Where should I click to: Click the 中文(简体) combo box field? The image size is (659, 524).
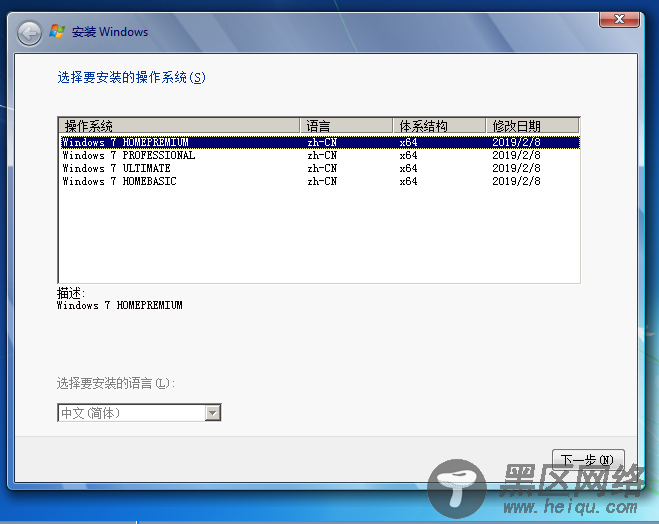[139, 413]
